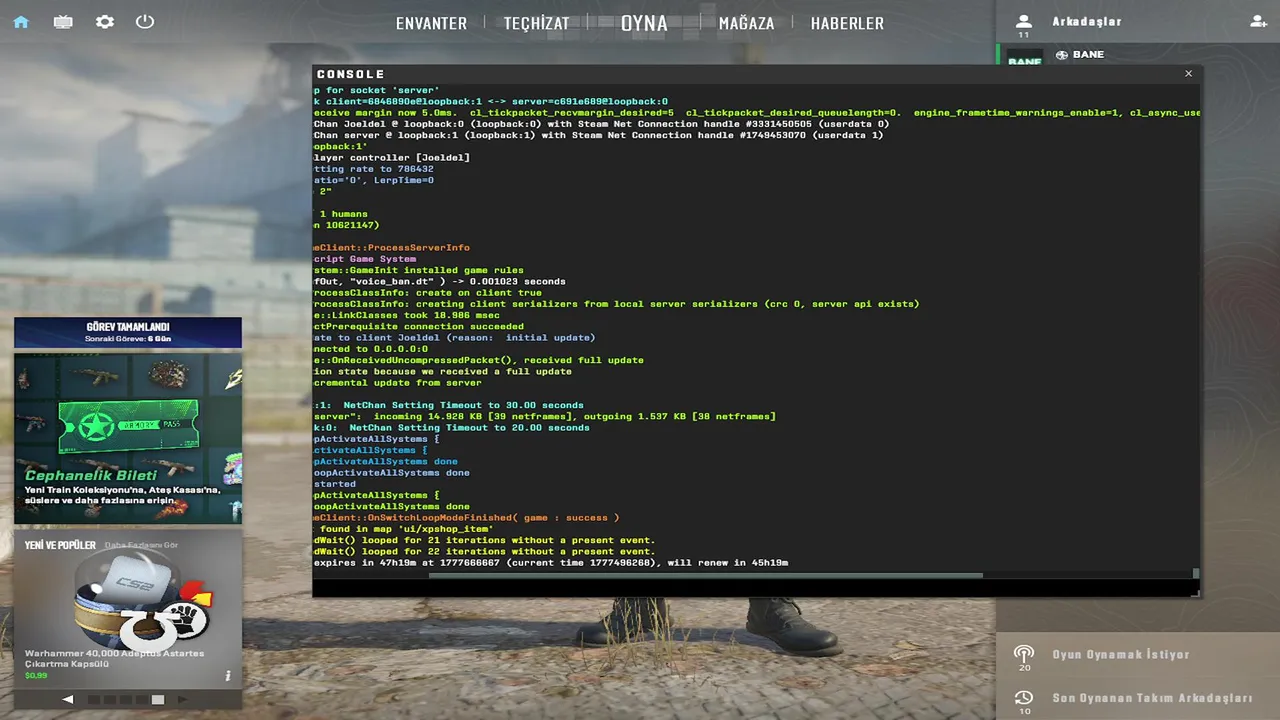Image resolution: width=1280 pixels, height=720 pixels.
Task: Open the MAĞAZA tab
Action: click(x=746, y=23)
